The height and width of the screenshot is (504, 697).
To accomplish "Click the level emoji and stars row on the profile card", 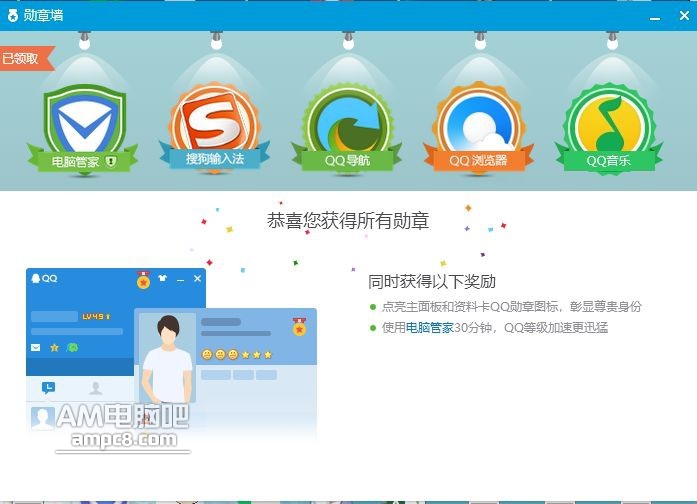I will tap(236, 354).
